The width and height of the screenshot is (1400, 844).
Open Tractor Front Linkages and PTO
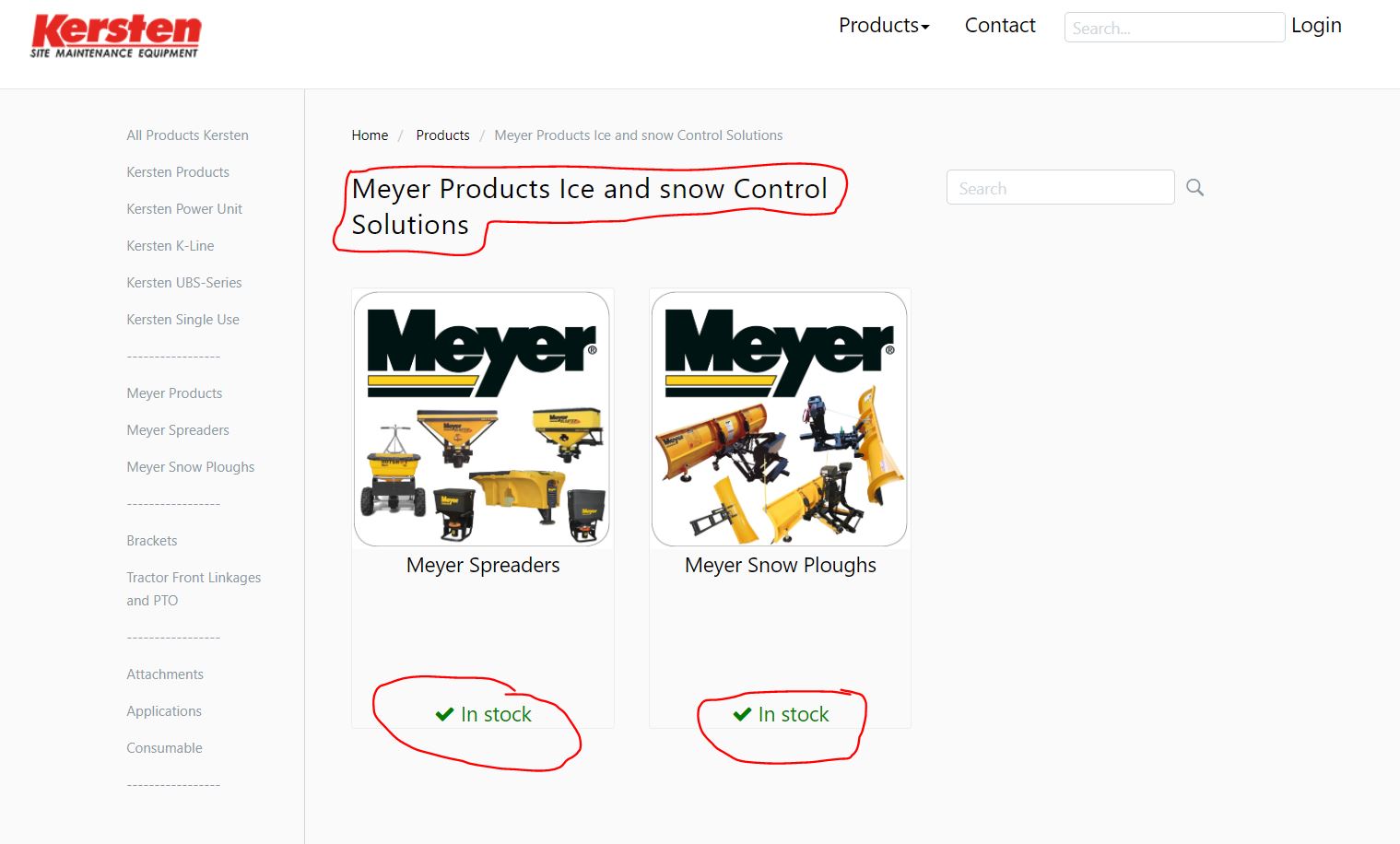[x=194, y=589]
